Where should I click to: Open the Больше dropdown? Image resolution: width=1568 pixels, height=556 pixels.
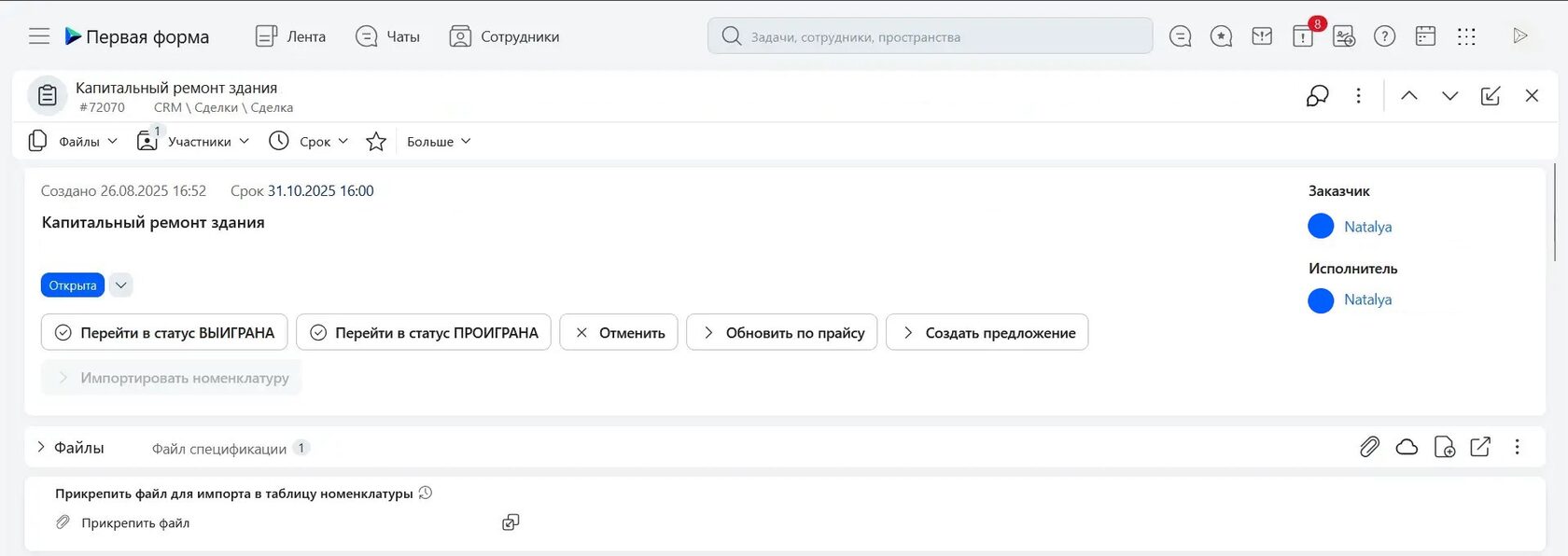(439, 141)
